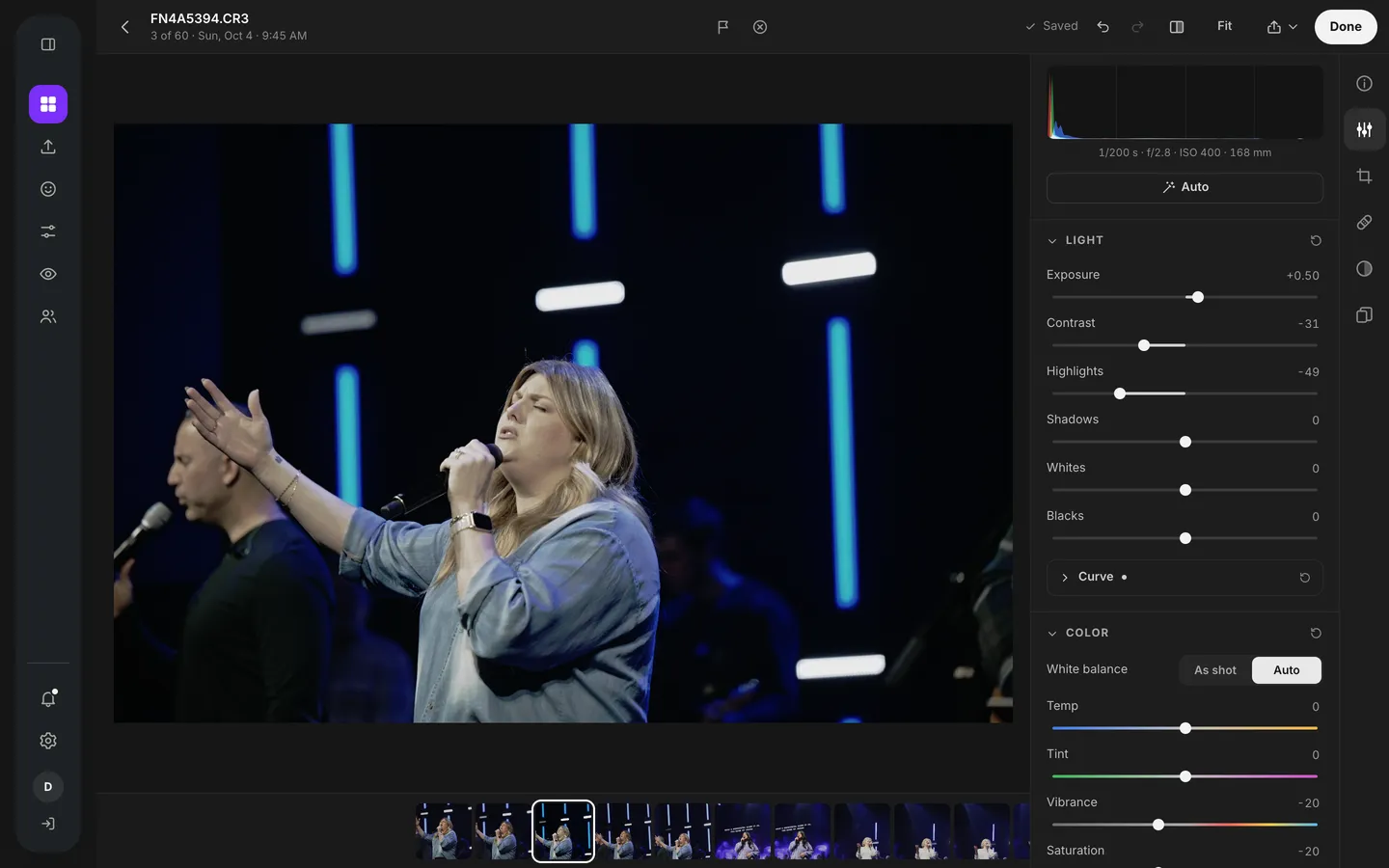Set white balance to Auto
The height and width of the screenshot is (868, 1389).
point(1287,670)
